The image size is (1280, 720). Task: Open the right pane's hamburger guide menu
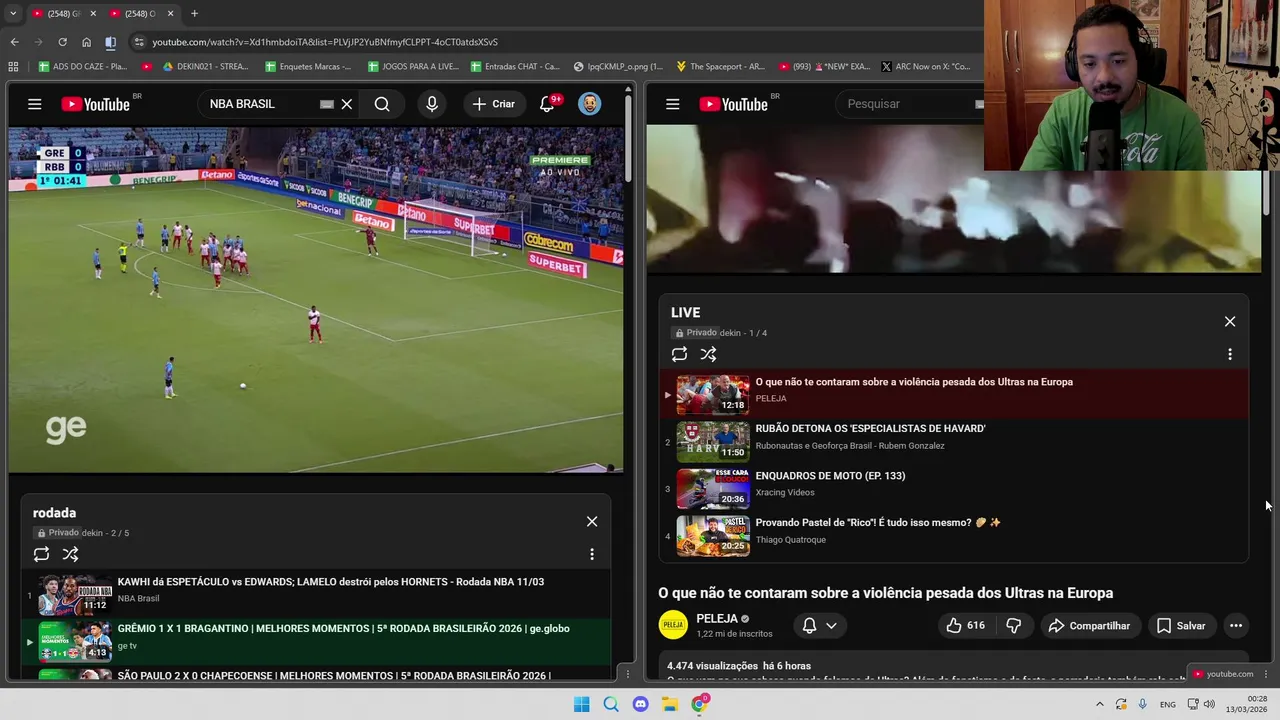coord(673,104)
